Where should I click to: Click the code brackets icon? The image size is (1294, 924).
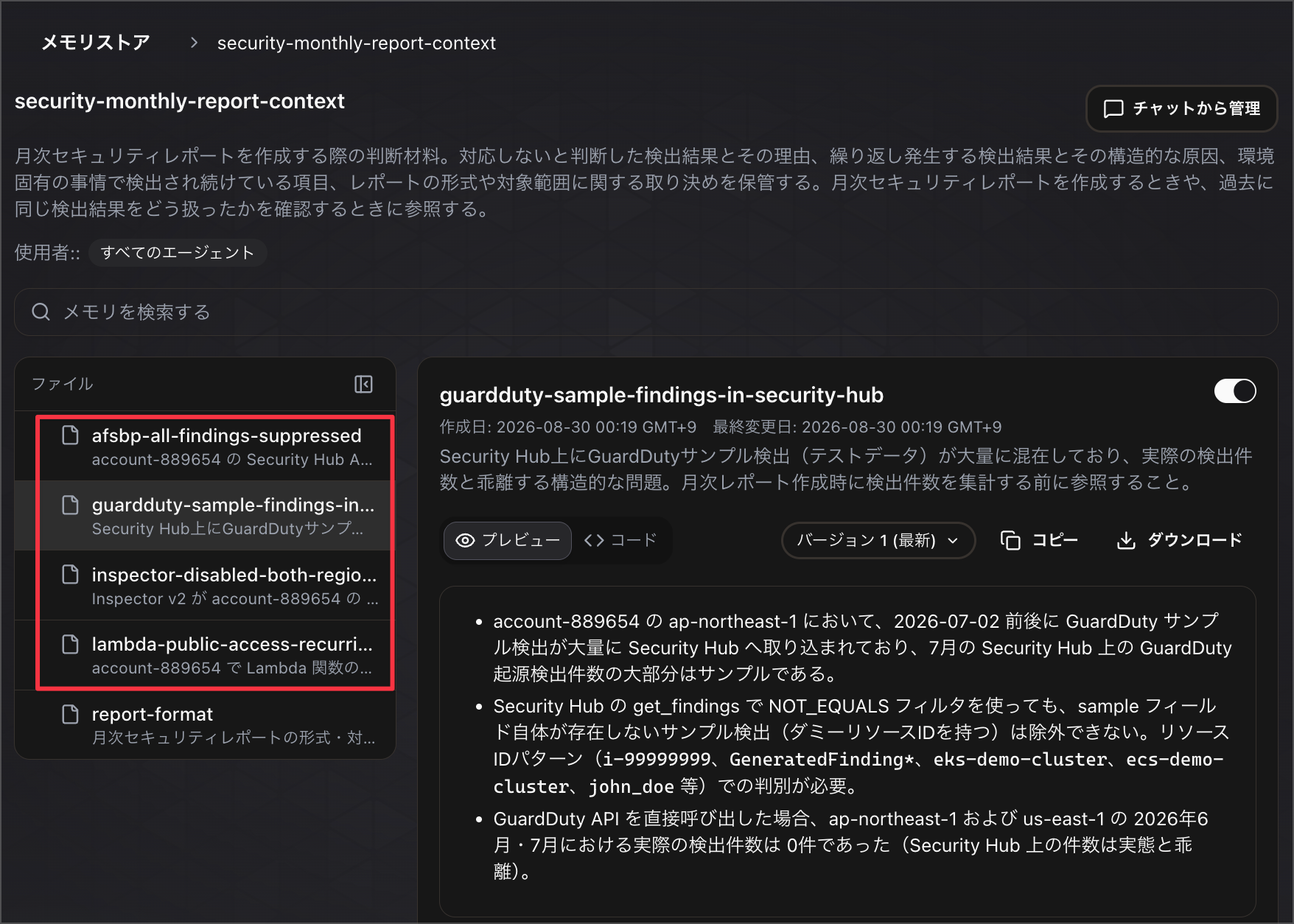pos(594,540)
